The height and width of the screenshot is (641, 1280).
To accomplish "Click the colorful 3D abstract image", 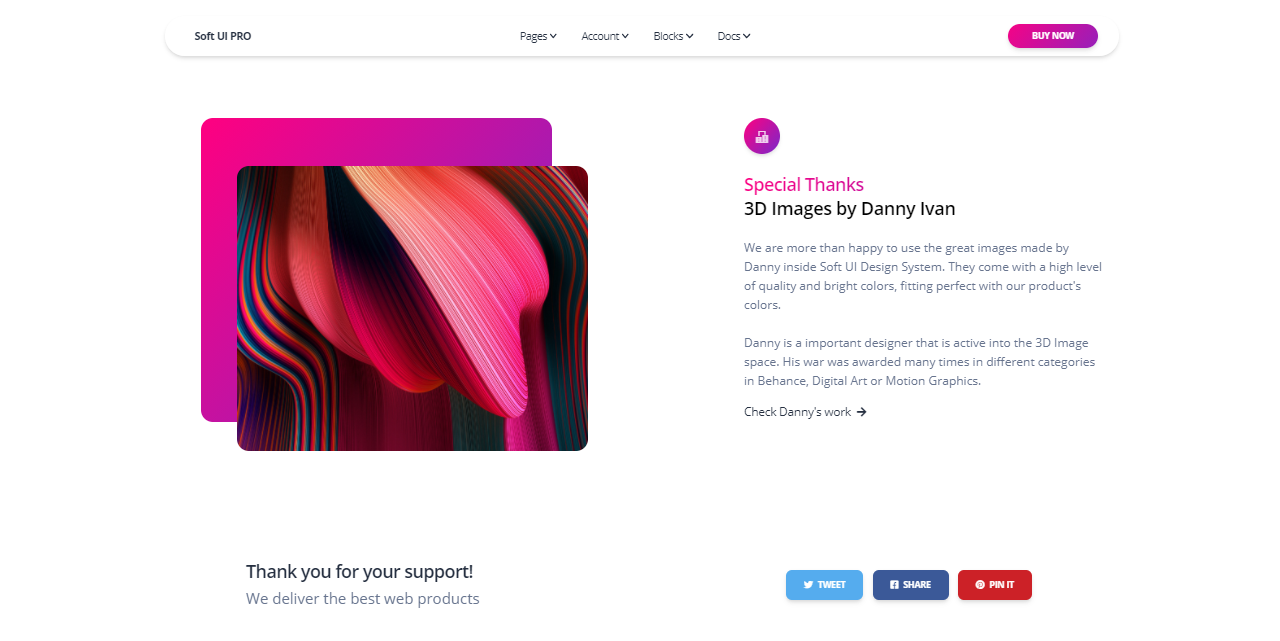I will coord(412,308).
